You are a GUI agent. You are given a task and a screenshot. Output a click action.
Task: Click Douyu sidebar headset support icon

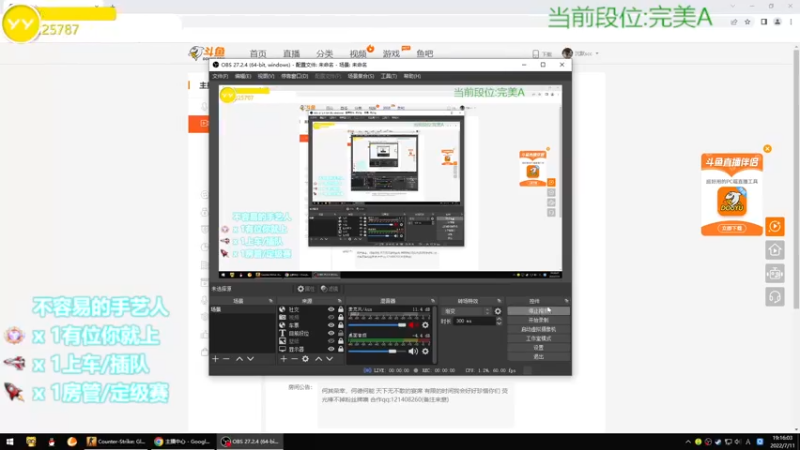tap(774, 297)
